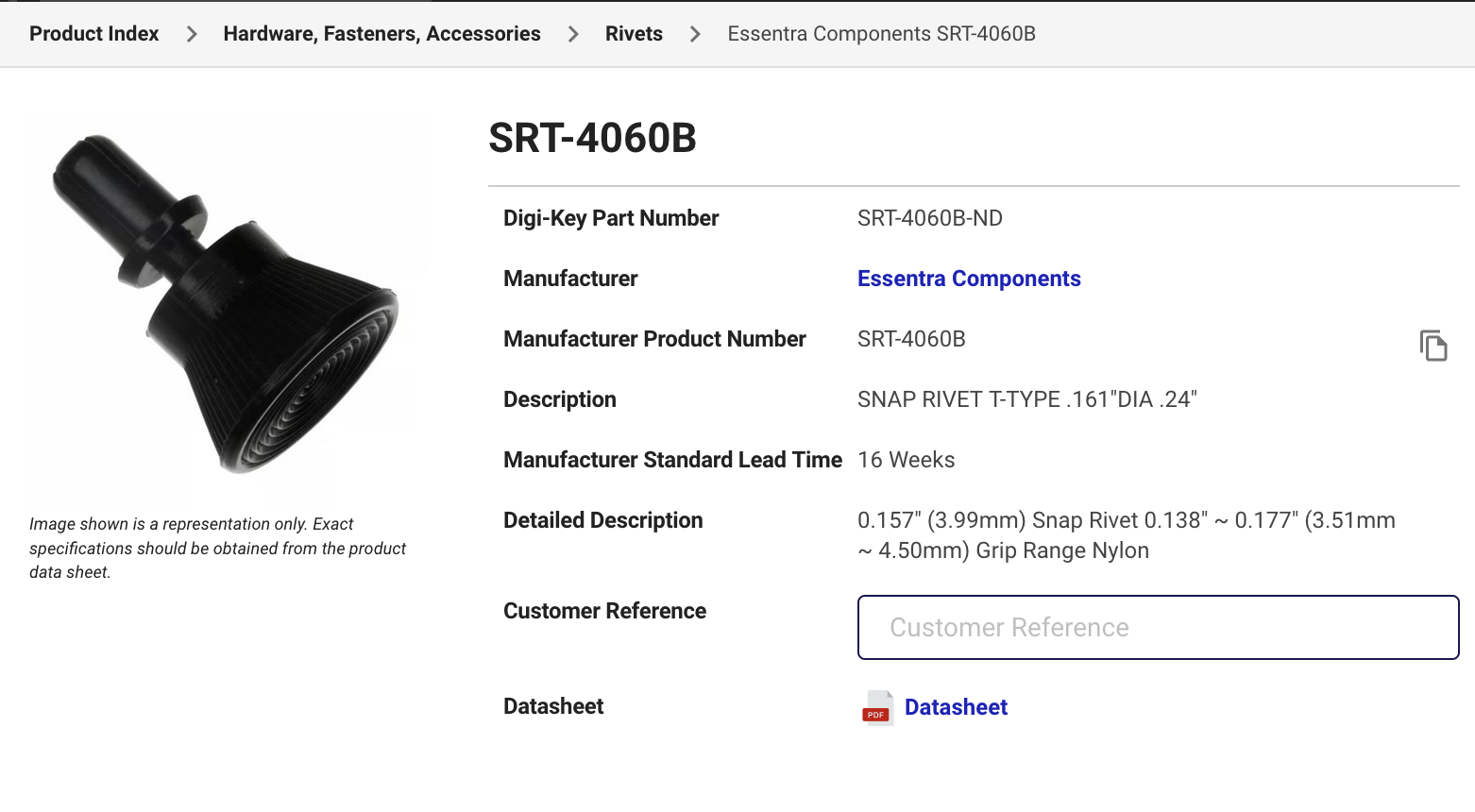Go to Product Index breadcrumb
Screen dimensions: 1475x812
click(93, 34)
